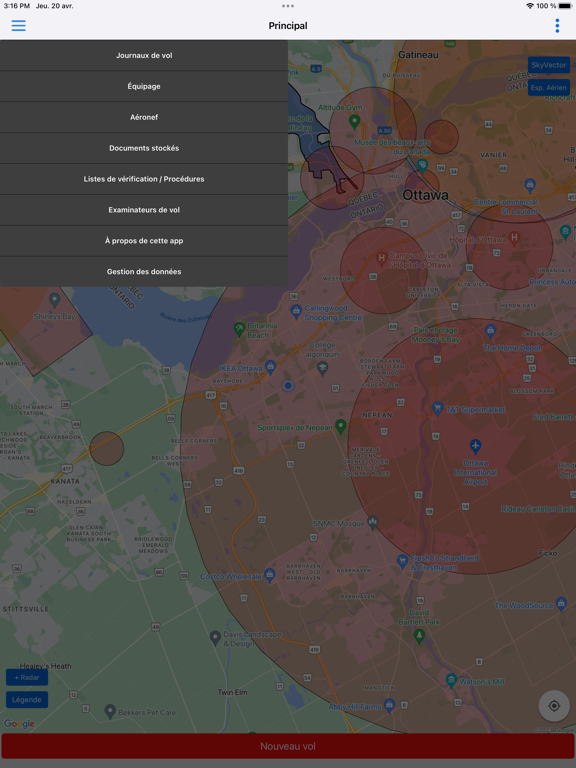Tap the FreshCo Strandherd cart icon
This screenshot has height=768, width=576.
point(402,561)
